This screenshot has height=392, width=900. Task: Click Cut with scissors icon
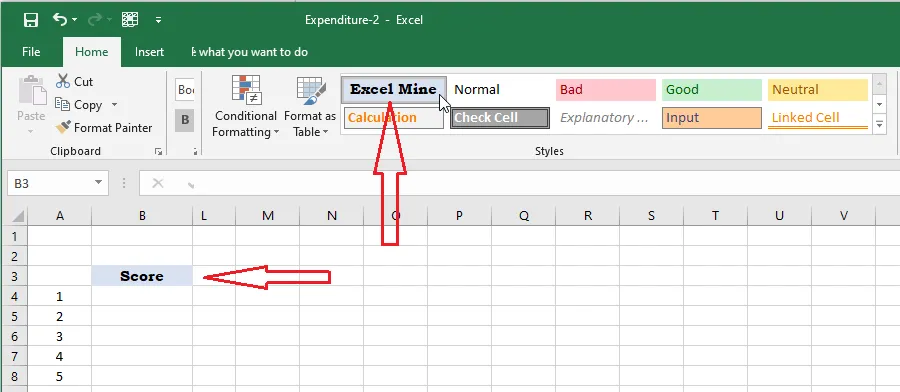[x=75, y=81]
